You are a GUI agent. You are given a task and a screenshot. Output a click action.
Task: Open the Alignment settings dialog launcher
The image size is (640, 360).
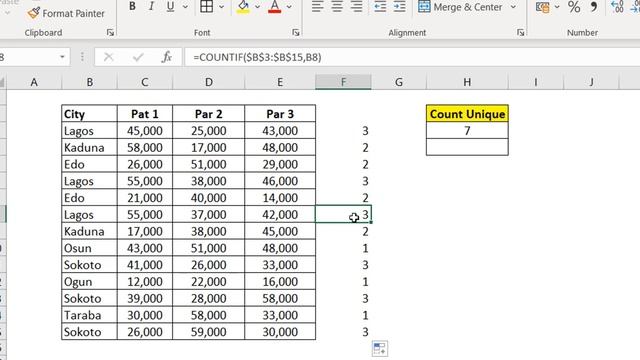520,32
